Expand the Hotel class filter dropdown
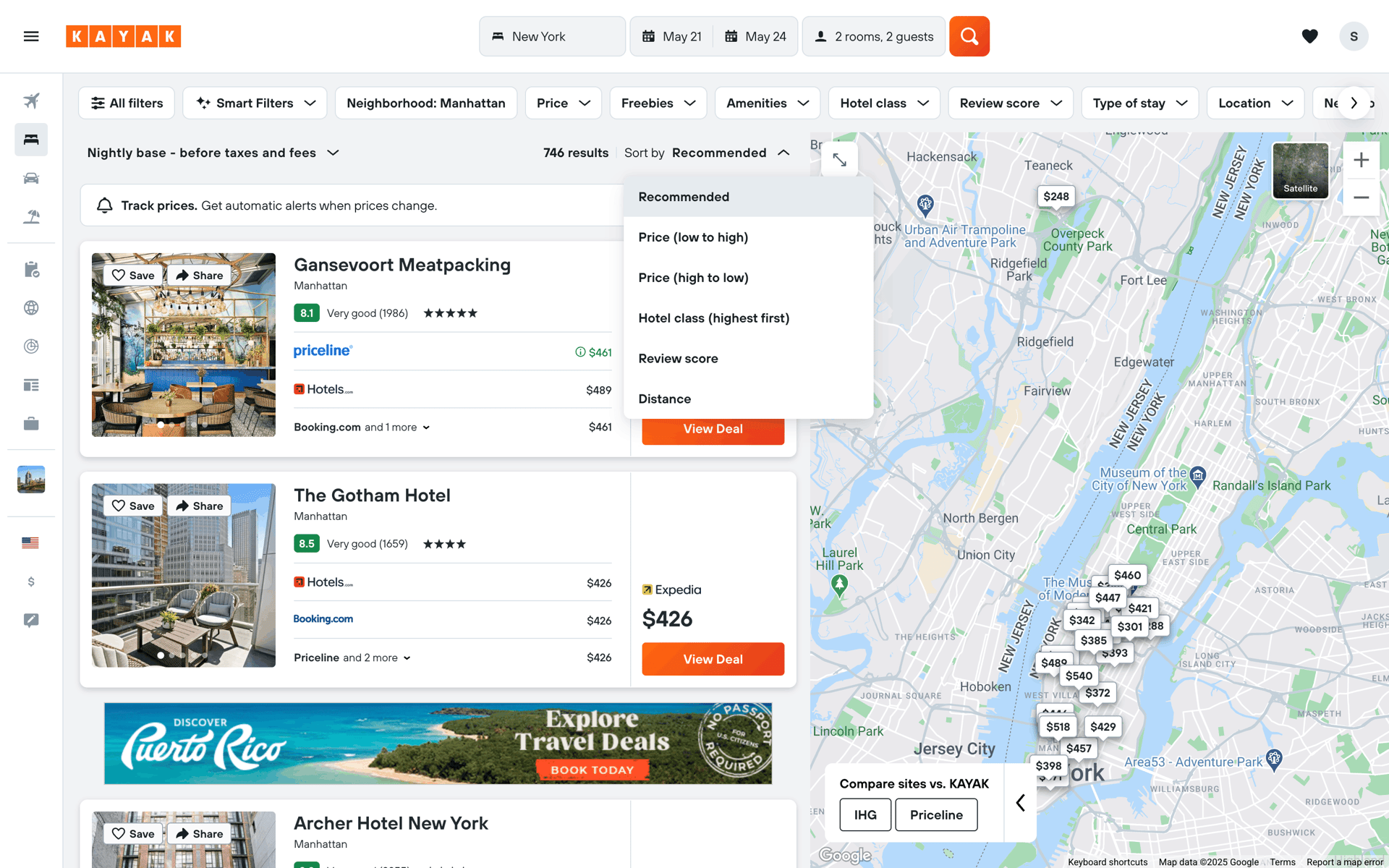1389x868 pixels. 884,103
